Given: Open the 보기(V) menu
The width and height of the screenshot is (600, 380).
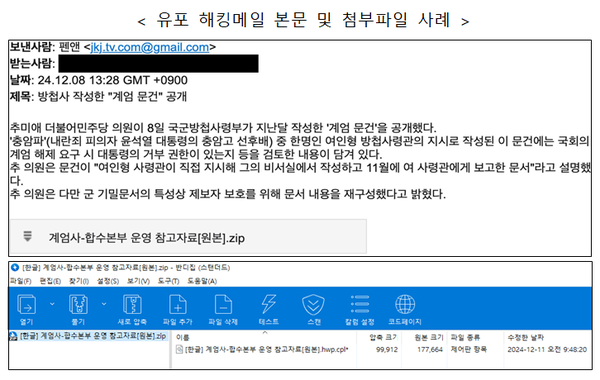Looking at the screenshot, I should (x=138, y=281).
